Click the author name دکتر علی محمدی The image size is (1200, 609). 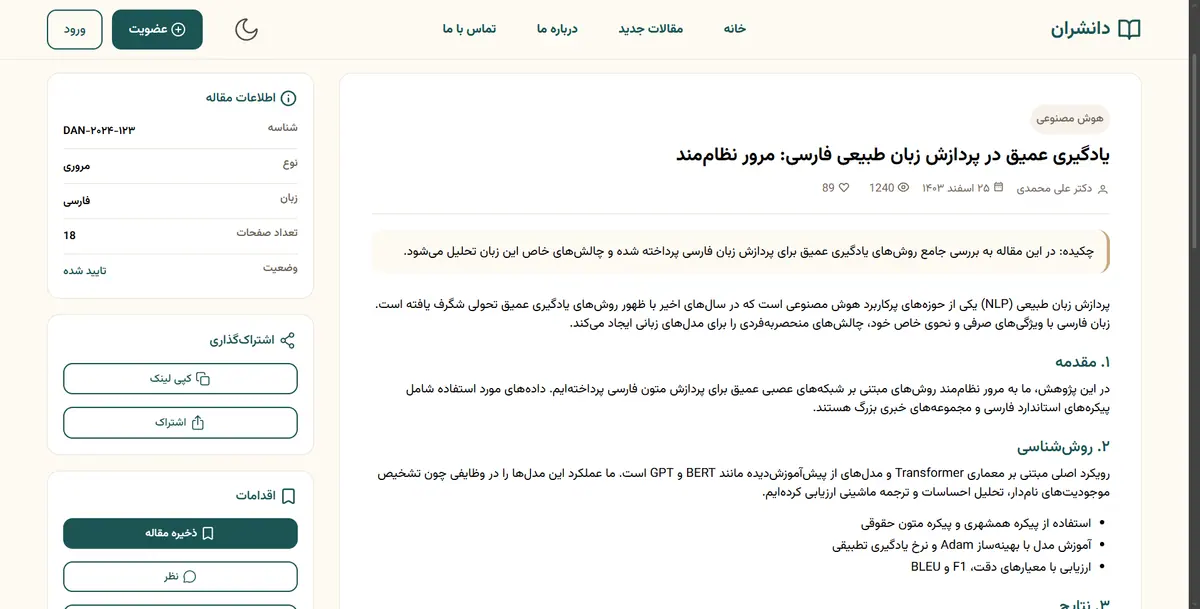[x=1055, y=188]
